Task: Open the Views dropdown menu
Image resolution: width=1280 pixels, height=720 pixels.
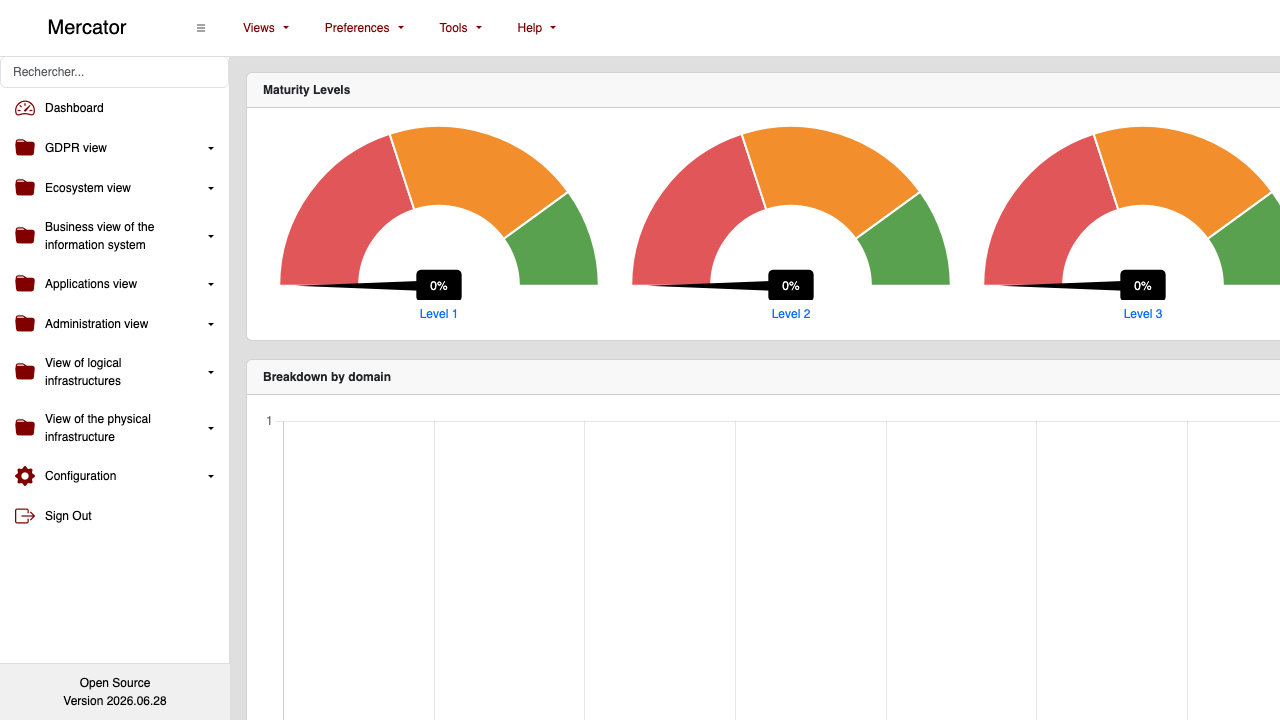Action: tap(266, 28)
